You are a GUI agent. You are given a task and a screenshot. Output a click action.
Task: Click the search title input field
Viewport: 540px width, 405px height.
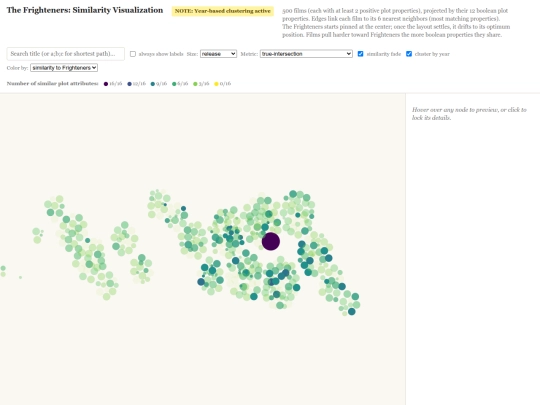pyautogui.click(x=65, y=54)
